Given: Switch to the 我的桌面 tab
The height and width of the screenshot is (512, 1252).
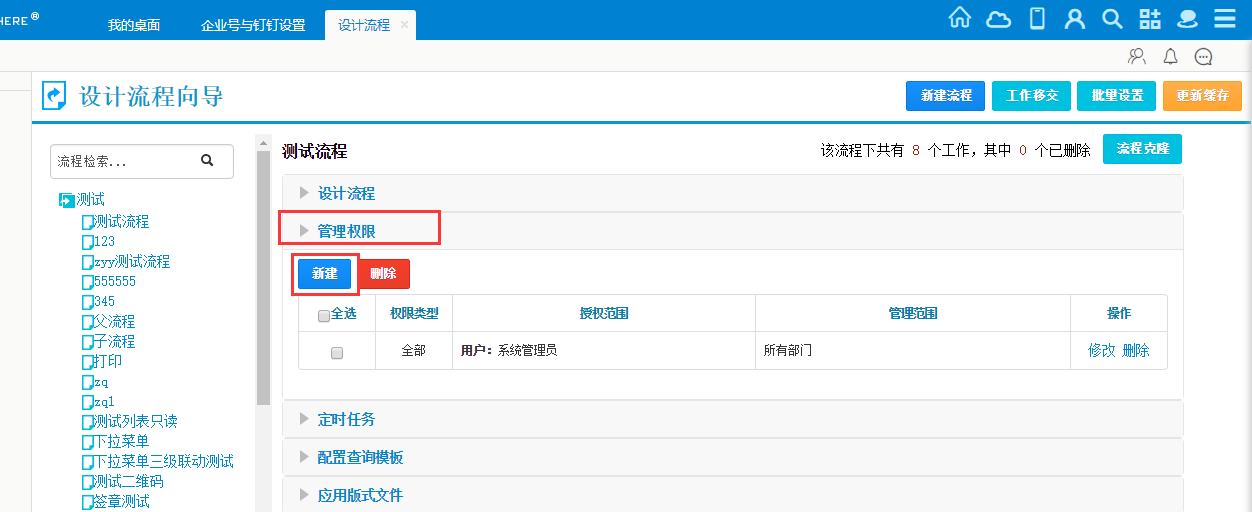Looking at the screenshot, I should click(x=134, y=25).
